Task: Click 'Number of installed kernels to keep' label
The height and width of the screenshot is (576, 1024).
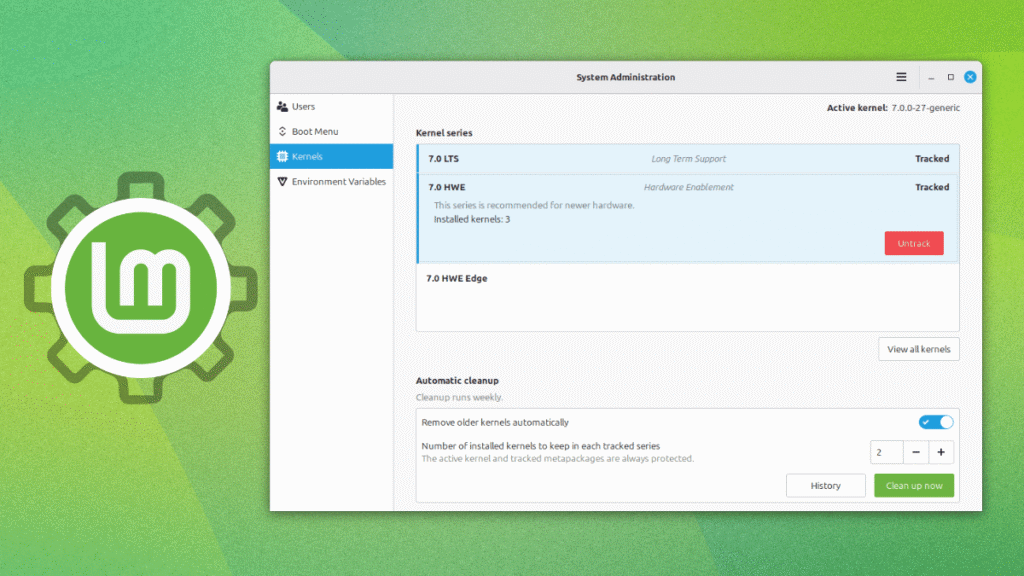Action: 541,446
